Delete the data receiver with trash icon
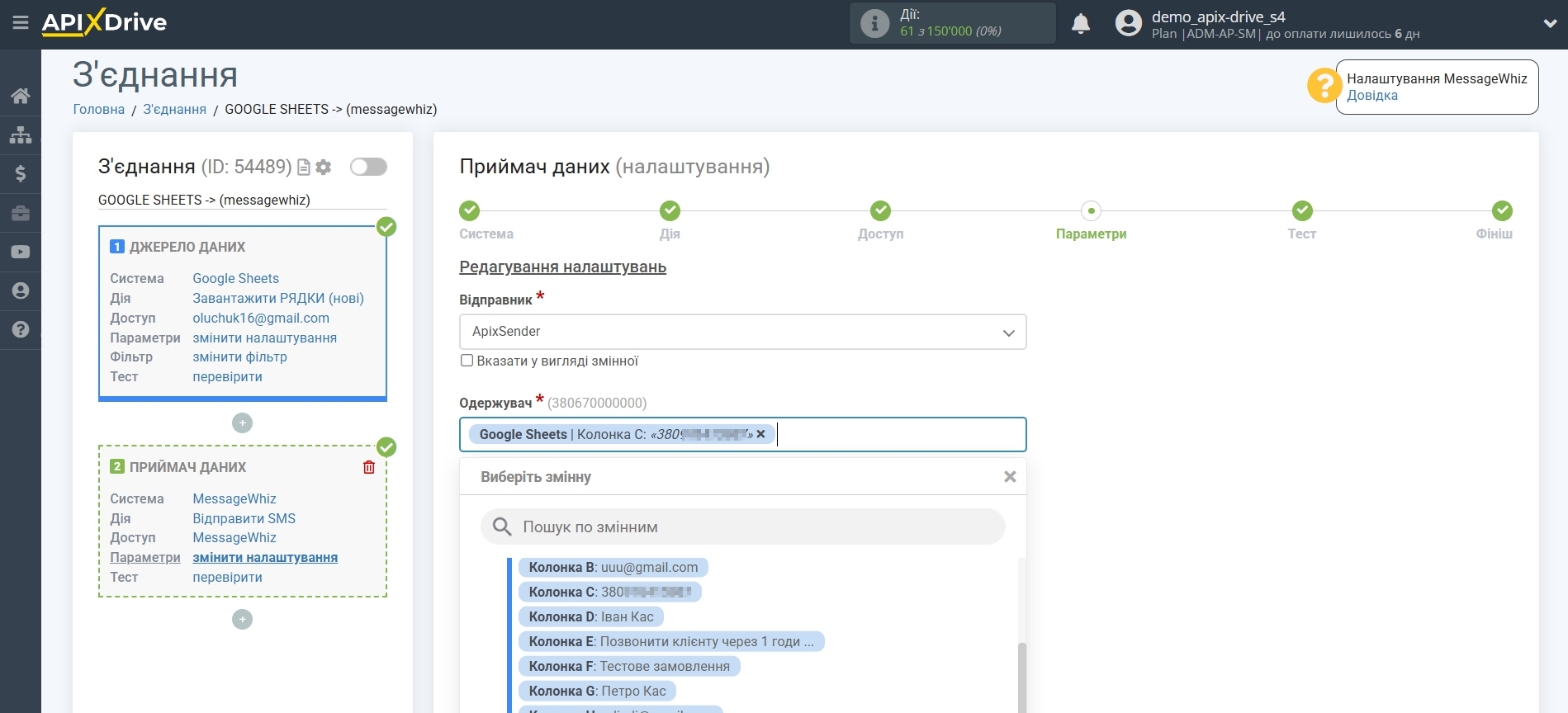This screenshot has width=1568, height=713. [x=369, y=467]
